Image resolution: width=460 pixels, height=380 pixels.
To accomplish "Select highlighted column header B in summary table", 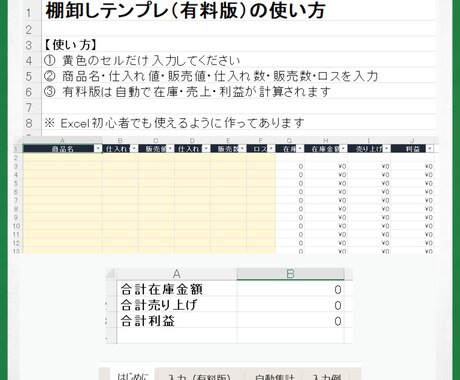I will pyautogui.click(x=290, y=274).
